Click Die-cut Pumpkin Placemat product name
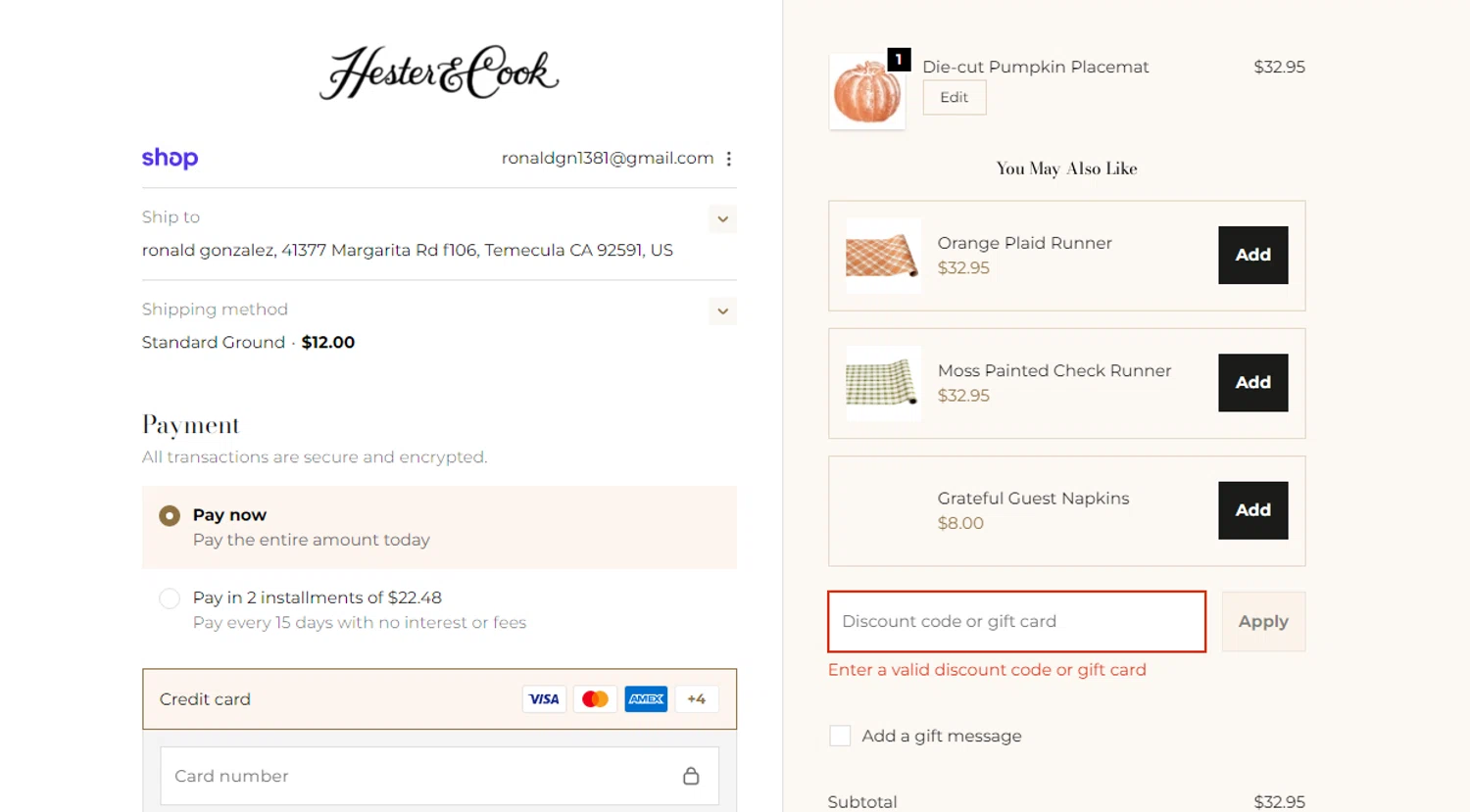This screenshot has width=1470, height=812. 1035,67
